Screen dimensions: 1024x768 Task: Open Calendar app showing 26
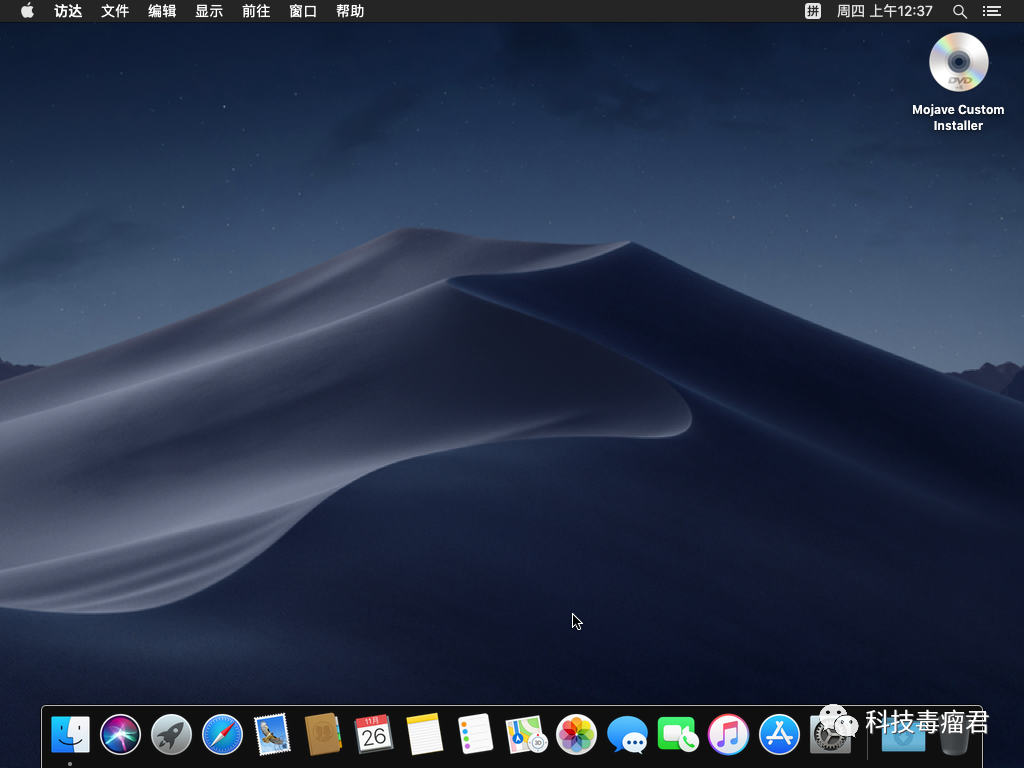pos(374,735)
